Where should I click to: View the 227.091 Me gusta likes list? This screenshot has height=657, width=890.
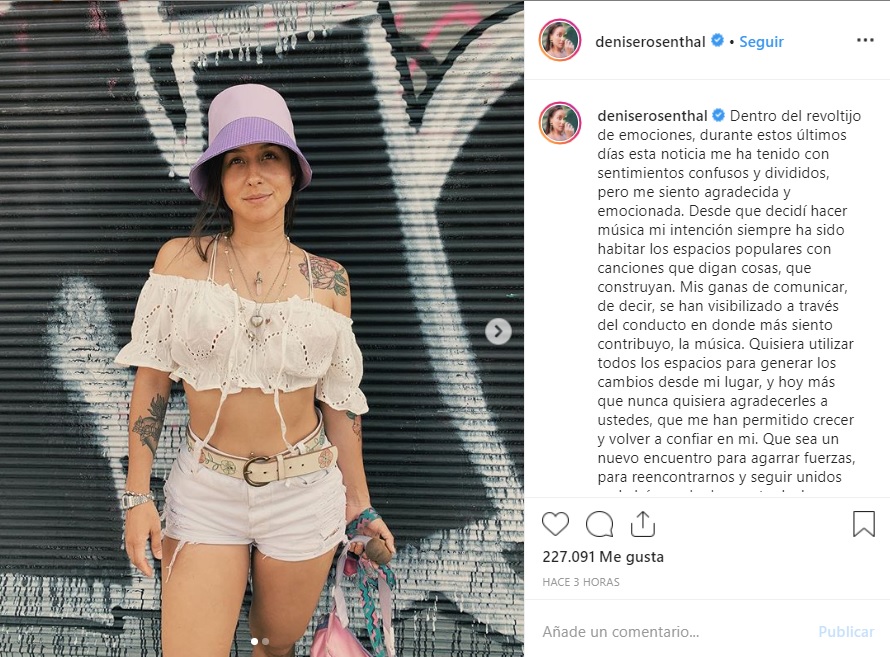click(x=603, y=557)
